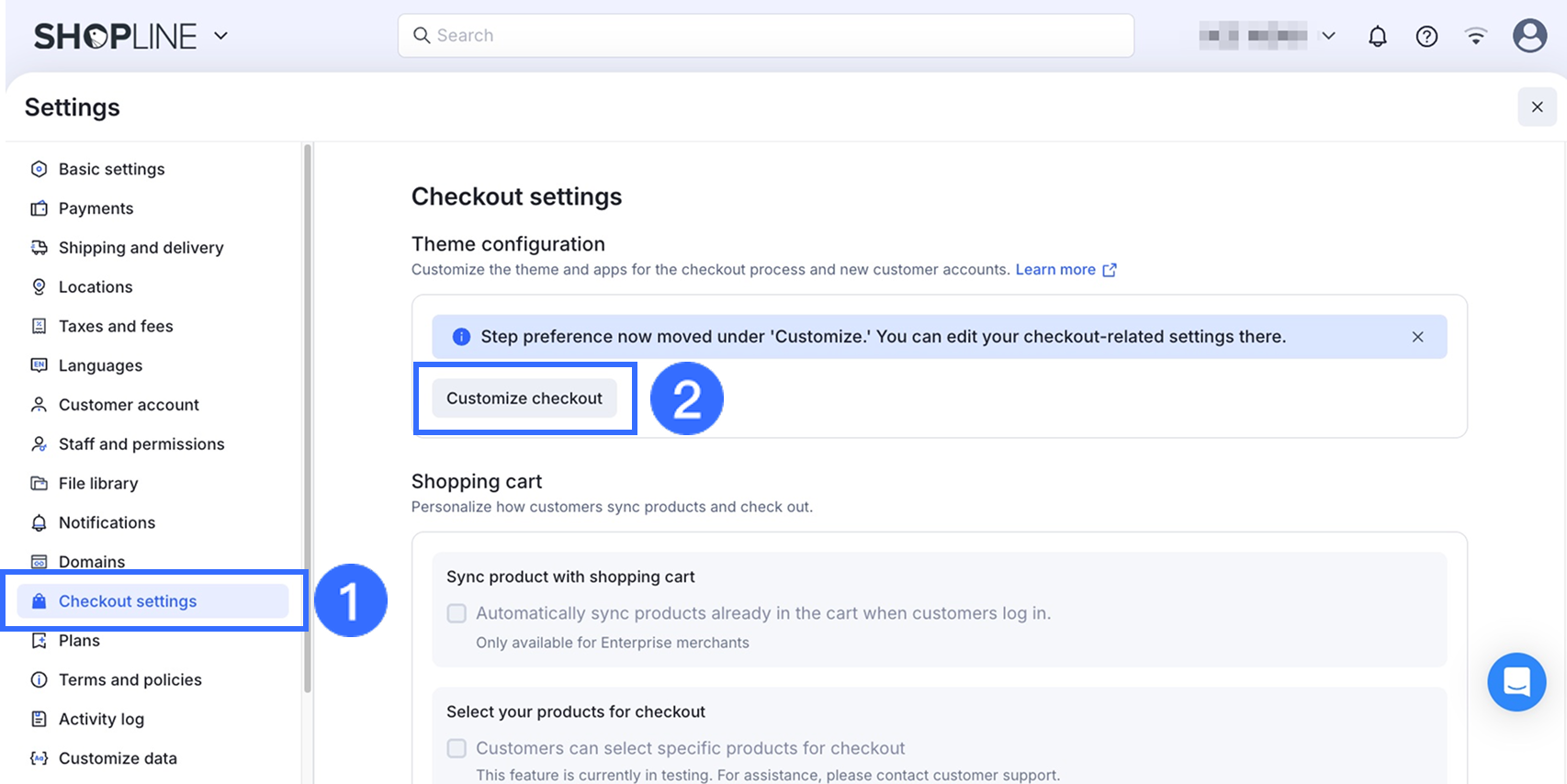Click the Wi-Fi status icon in header
This screenshot has height=784, width=1567.
pos(1476,37)
